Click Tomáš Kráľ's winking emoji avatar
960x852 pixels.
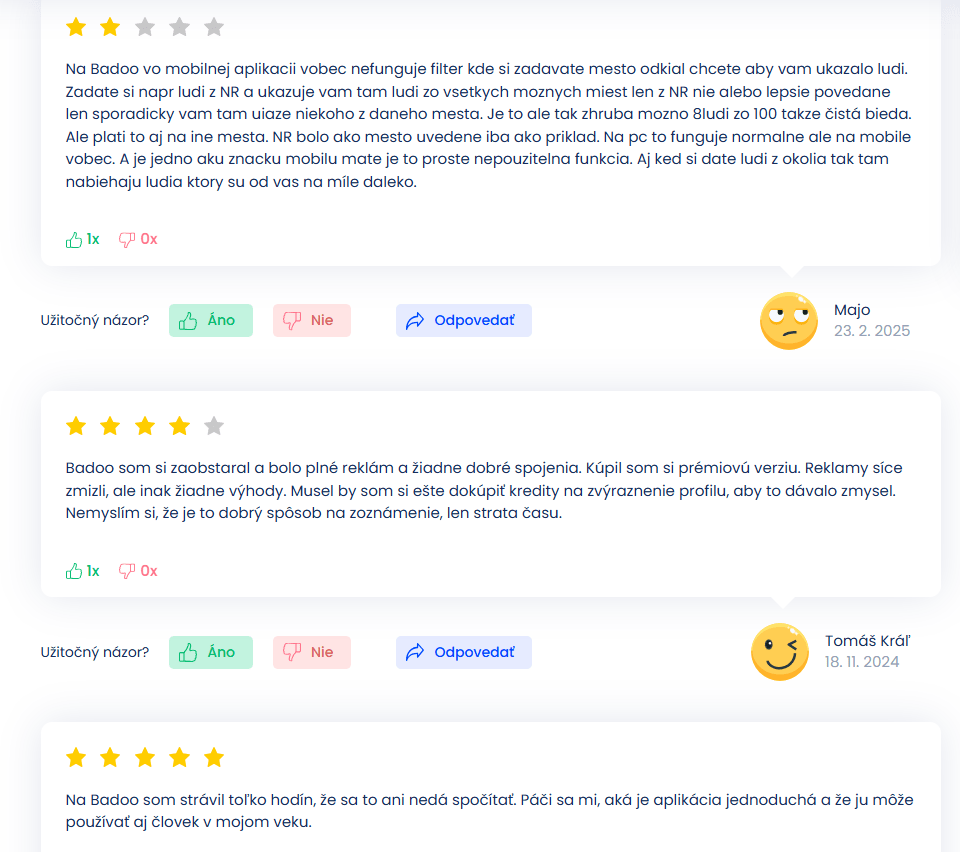[x=780, y=652]
